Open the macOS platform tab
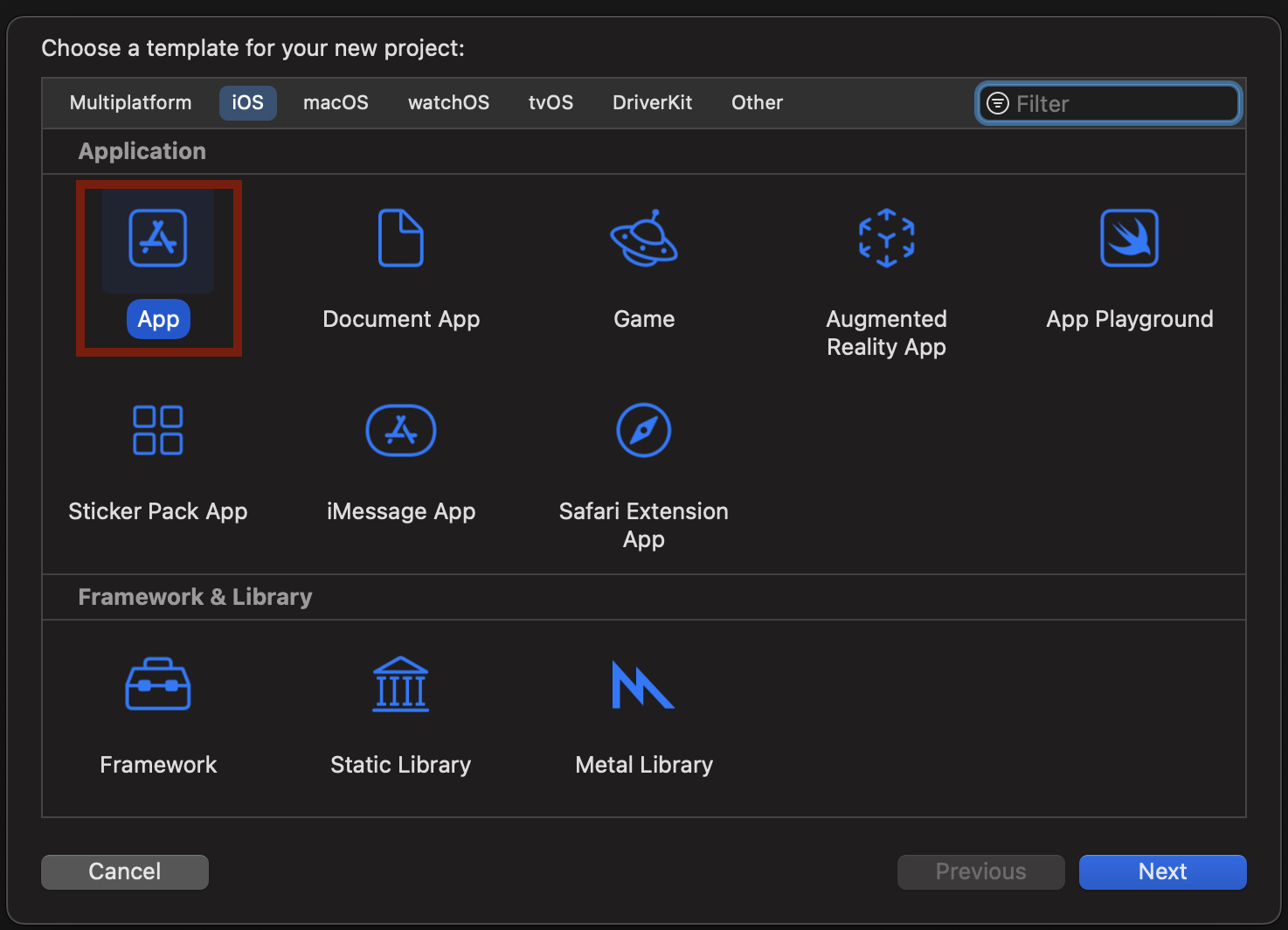1288x930 pixels. (336, 103)
